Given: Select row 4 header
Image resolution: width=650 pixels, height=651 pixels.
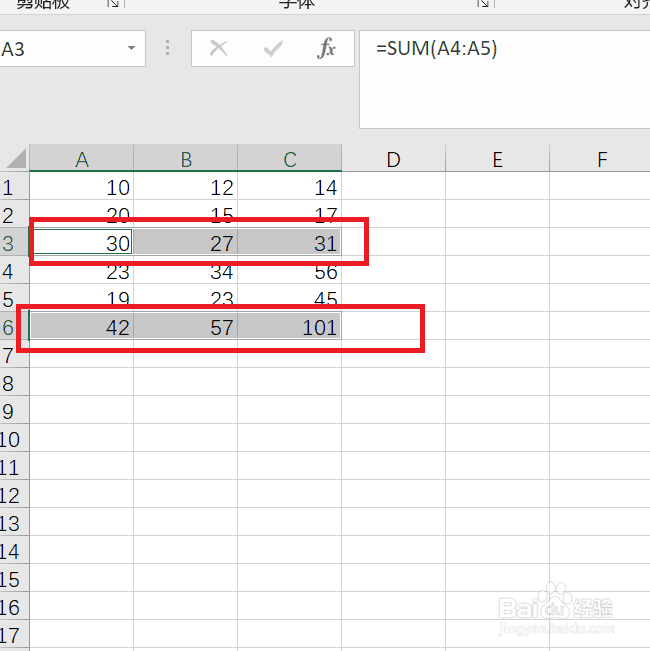Looking at the screenshot, I should [14, 270].
